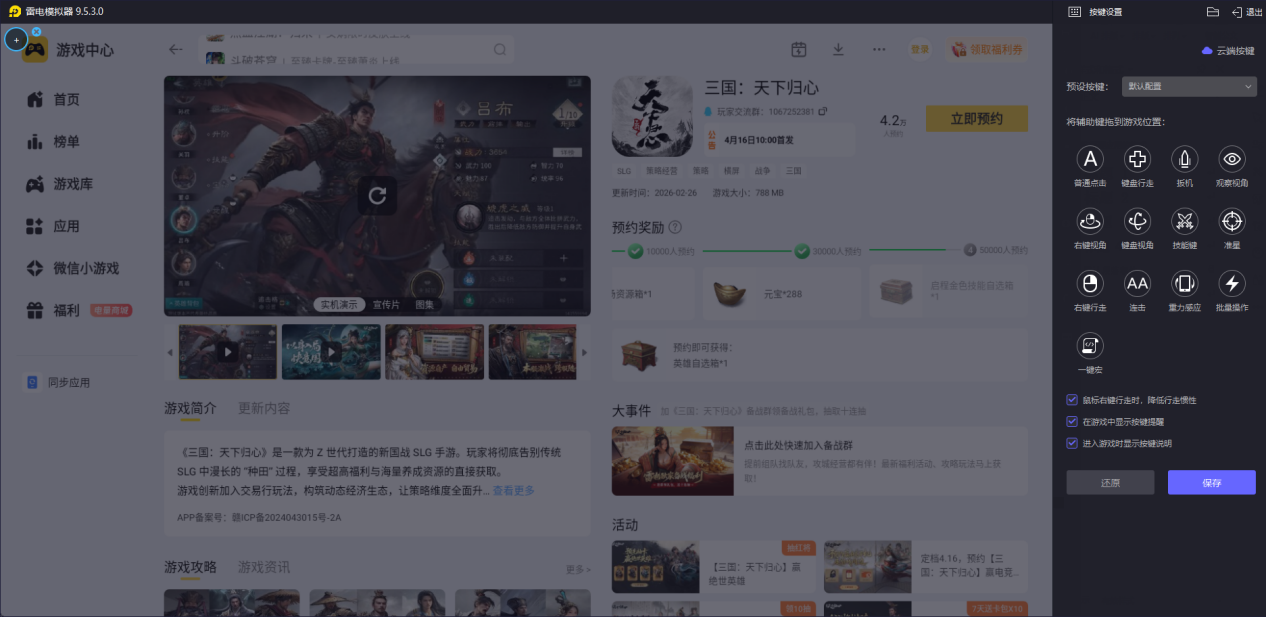1266x617 pixels.
Task: Select the 准星 crosshair tool
Action: pos(1232,221)
